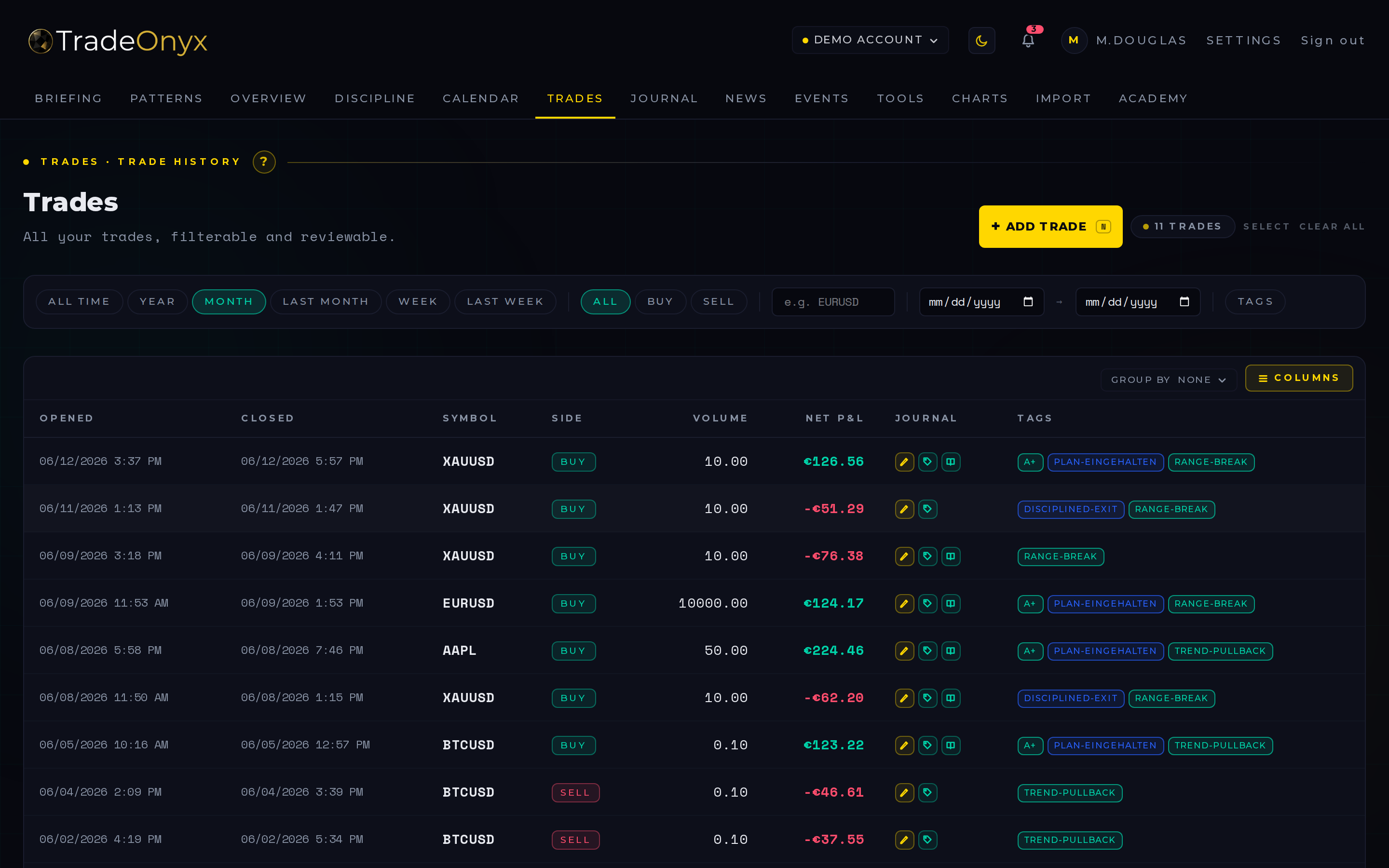Open help question mark icon
Image resolution: width=1389 pixels, height=868 pixels.
point(264,162)
